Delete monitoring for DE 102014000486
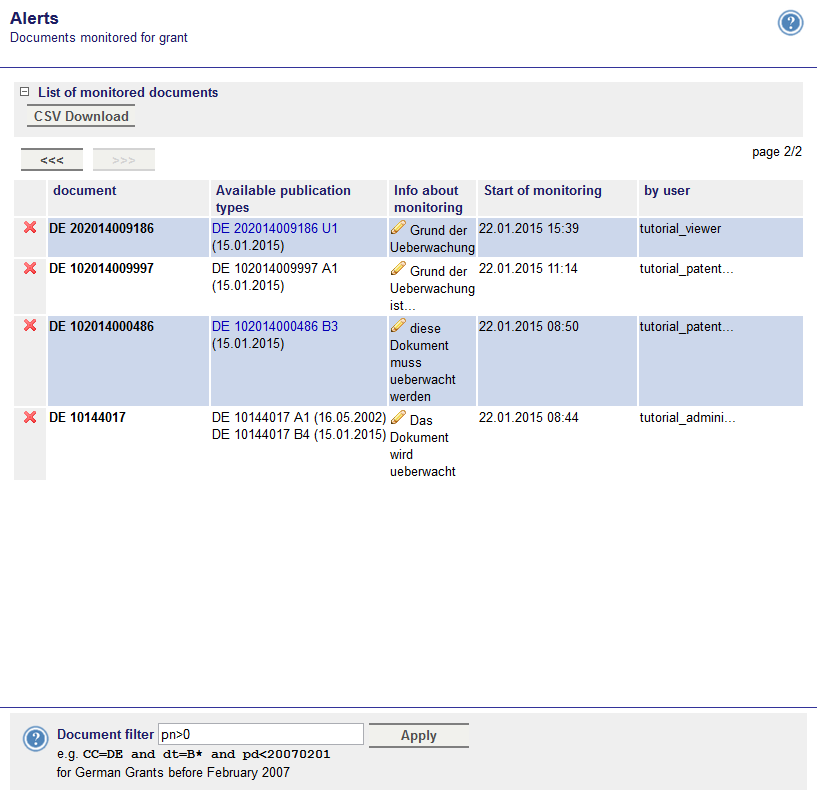 point(30,326)
